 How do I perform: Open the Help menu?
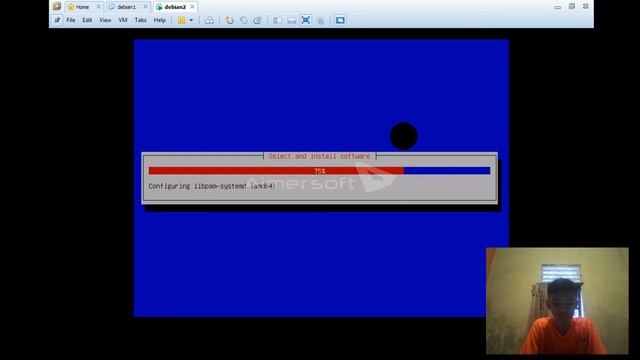(x=160, y=20)
